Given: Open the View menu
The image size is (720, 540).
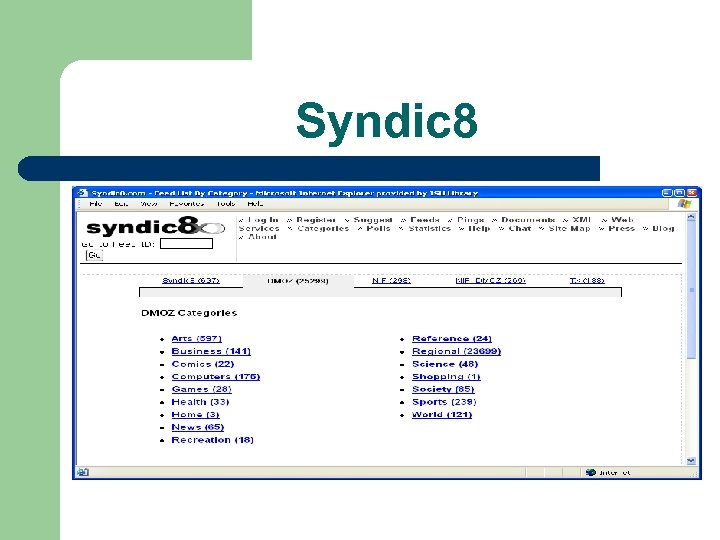Looking at the screenshot, I should pos(149,203).
